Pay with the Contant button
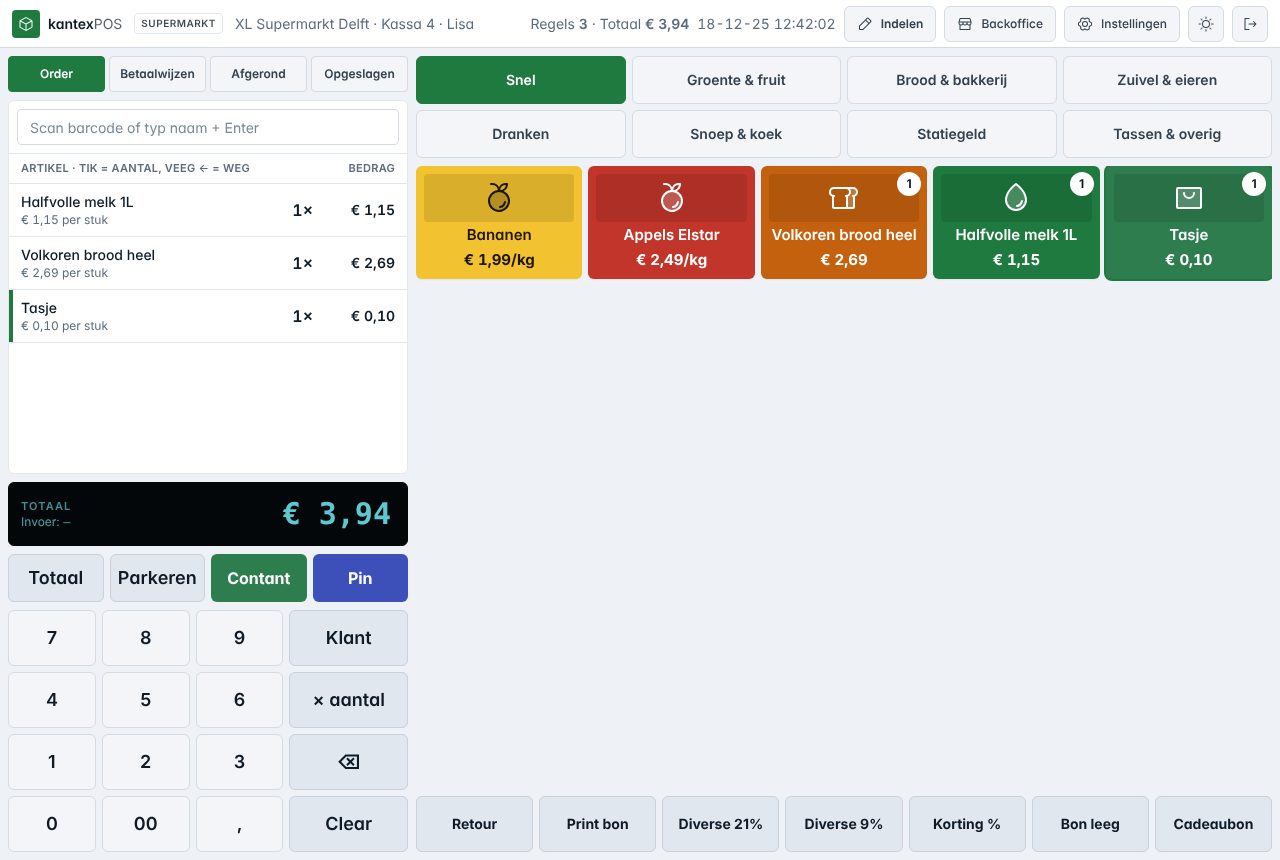Screen dimensions: 1280x860 pyautogui.click(x=259, y=578)
